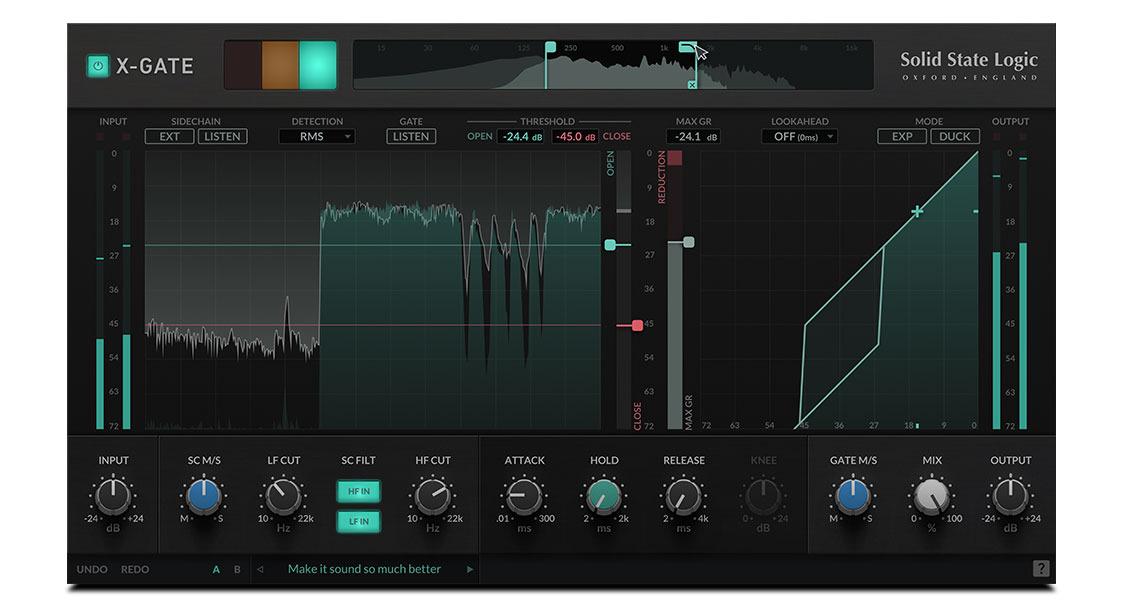Switch to preset slot B

pos(237,570)
